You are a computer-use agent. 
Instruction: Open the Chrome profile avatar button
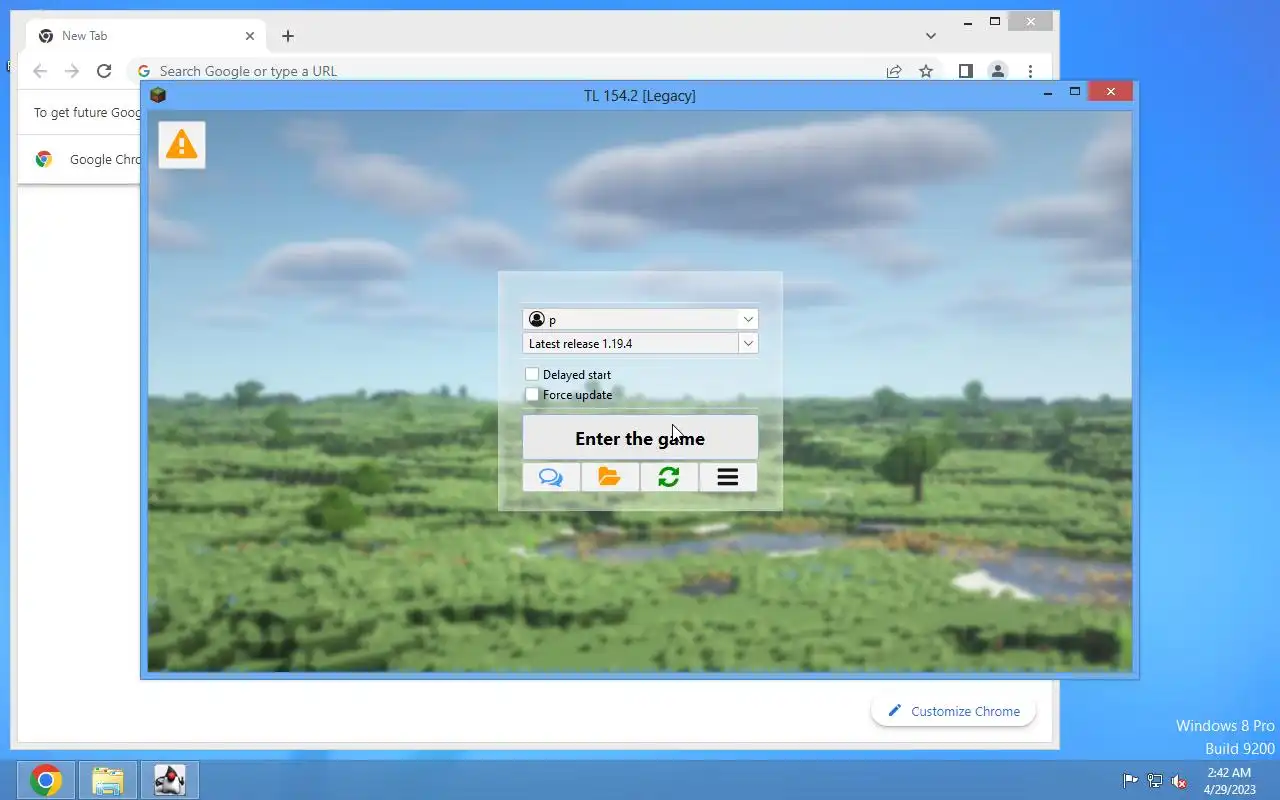(x=998, y=71)
